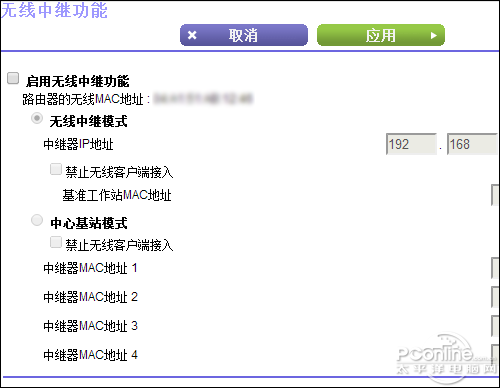Check 禁止无线客户端接入 under 中心基站模式

click(x=56, y=242)
